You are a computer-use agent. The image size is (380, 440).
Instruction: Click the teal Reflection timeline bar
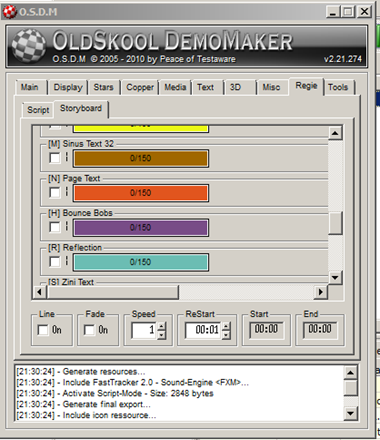tap(141, 262)
